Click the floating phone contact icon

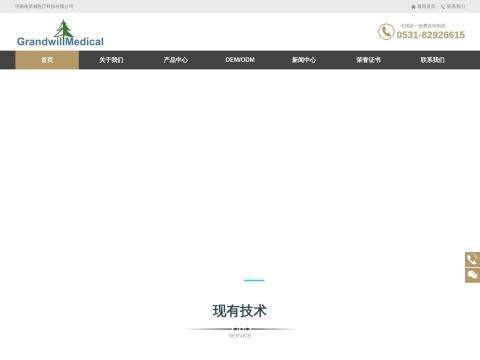pos(472,260)
